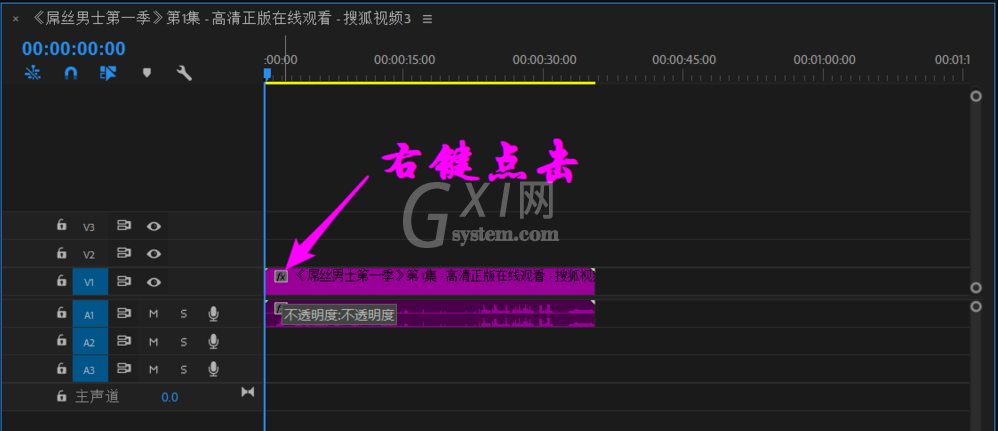Toggle sync lock on track A2
This screenshot has height=431, width=998.
[123, 341]
